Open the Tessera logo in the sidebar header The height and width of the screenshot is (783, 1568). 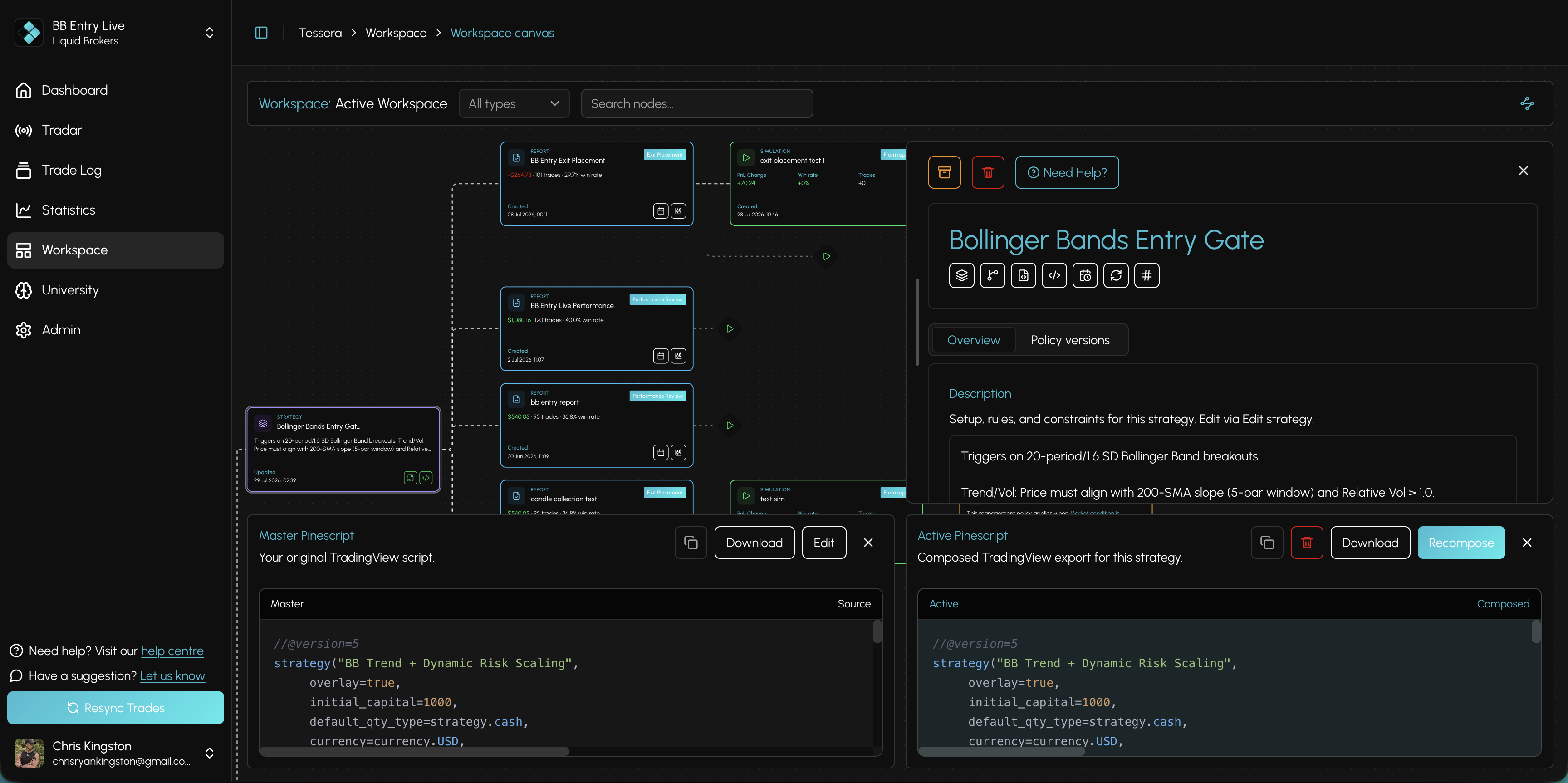(x=29, y=33)
